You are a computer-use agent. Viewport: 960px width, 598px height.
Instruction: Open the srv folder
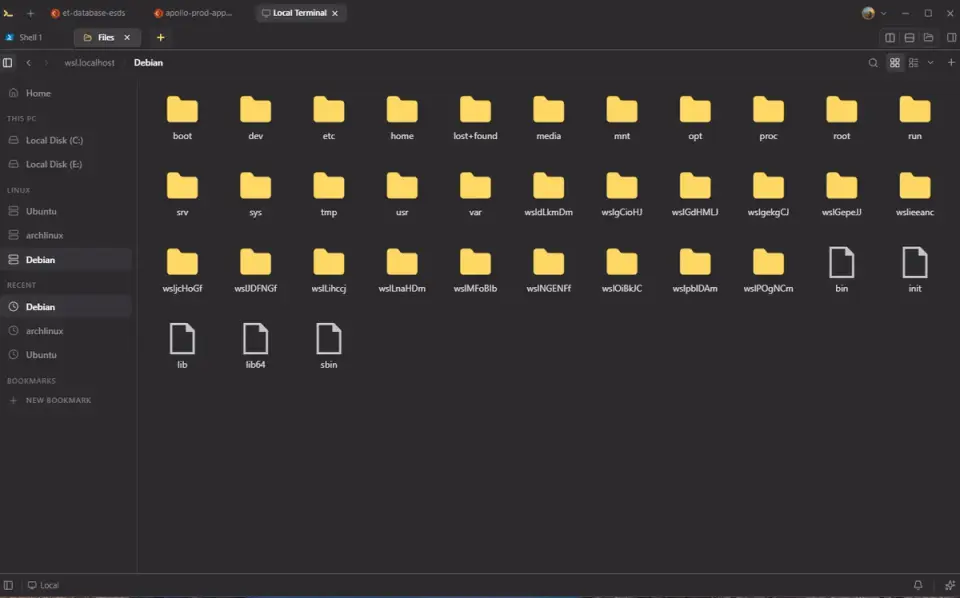tap(182, 195)
